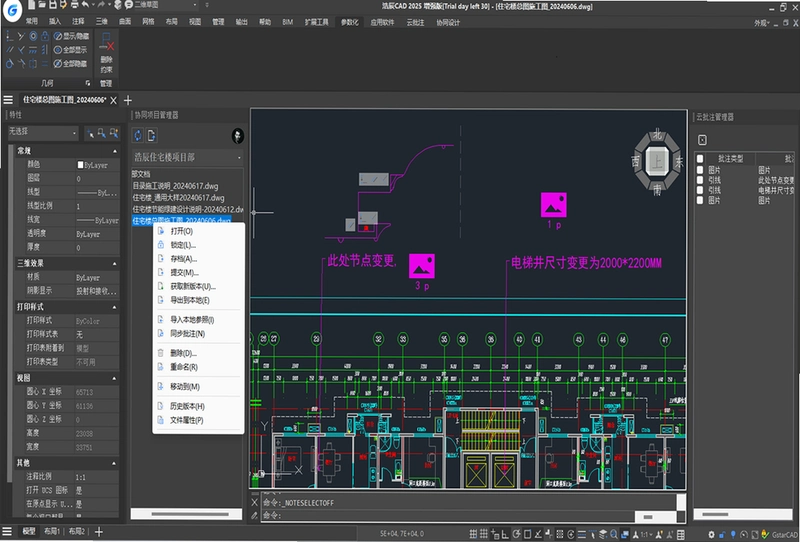The image size is (800, 542).
Task: Click the Print icon in quick access toolbar
Action: point(74,5)
